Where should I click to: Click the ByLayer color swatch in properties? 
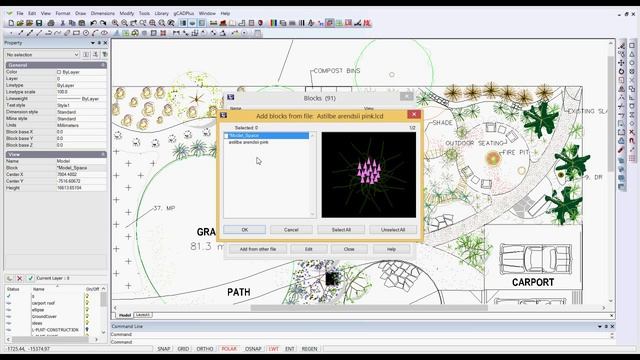(x=59, y=72)
